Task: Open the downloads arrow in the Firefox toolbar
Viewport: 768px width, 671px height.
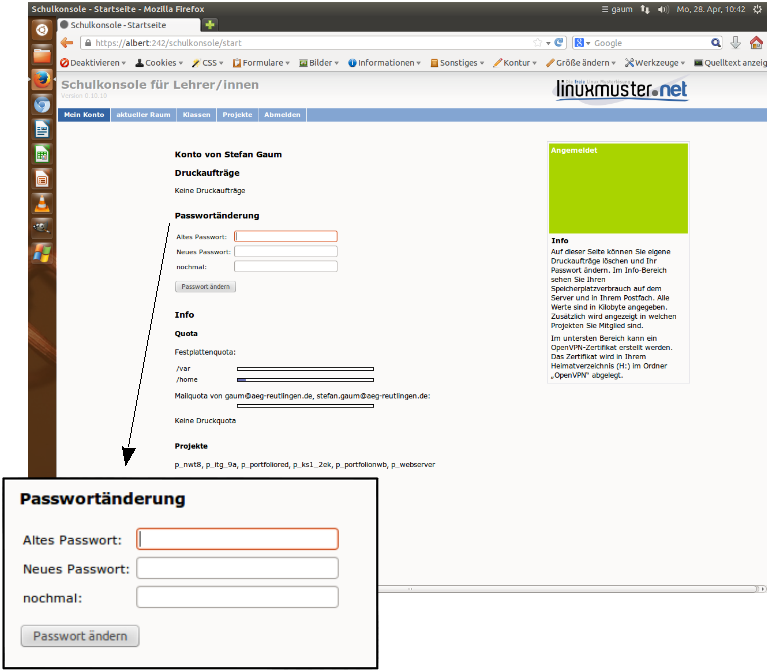Action: 736,43
